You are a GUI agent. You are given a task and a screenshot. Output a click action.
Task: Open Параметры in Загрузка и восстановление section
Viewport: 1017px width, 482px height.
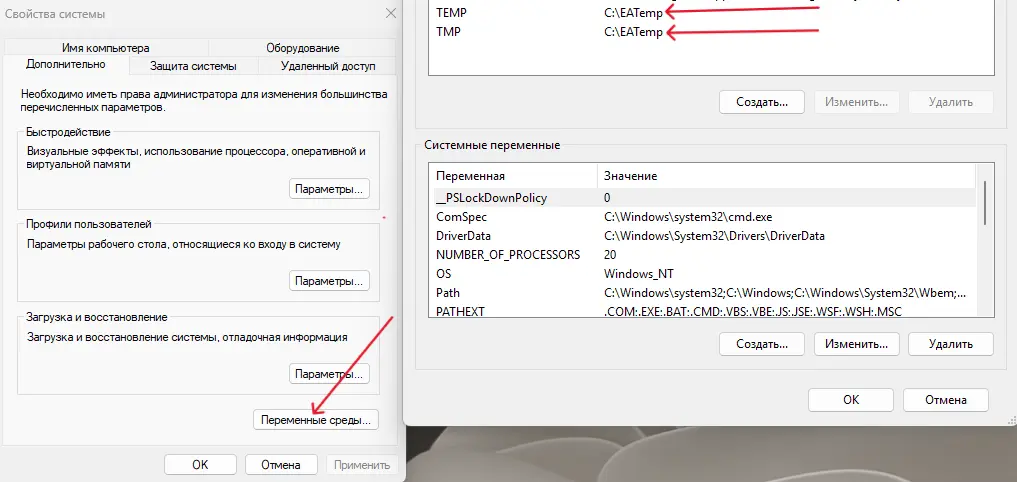[x=329, y=374]
